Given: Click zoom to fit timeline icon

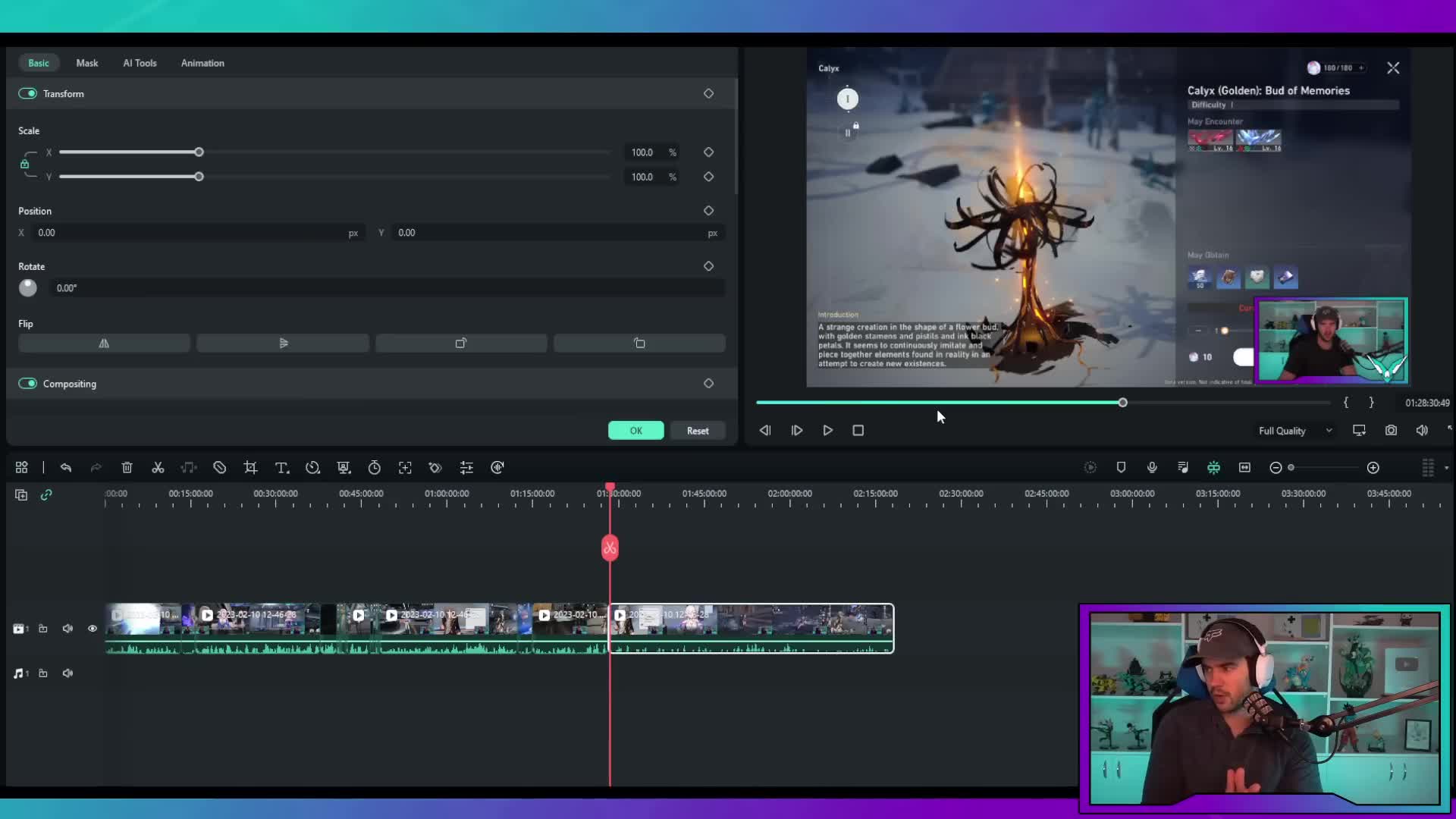Looking at the screenshot, I should [x=1244, y=468].
